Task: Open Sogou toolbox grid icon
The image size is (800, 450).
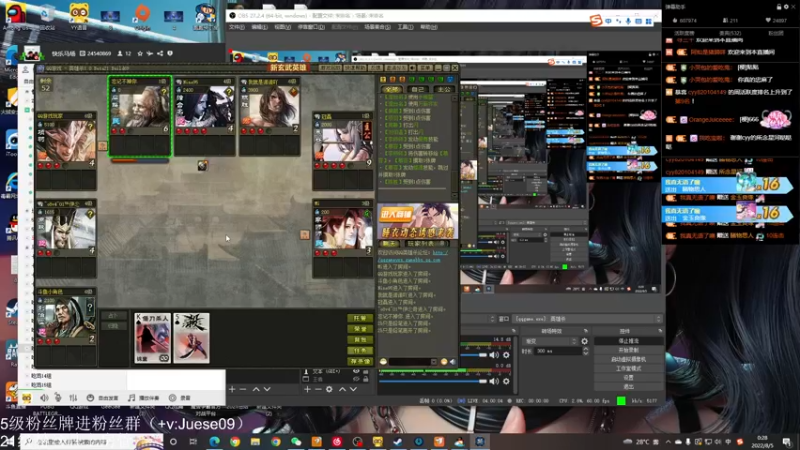Action: pyautogui.click(x=648, y=21)
